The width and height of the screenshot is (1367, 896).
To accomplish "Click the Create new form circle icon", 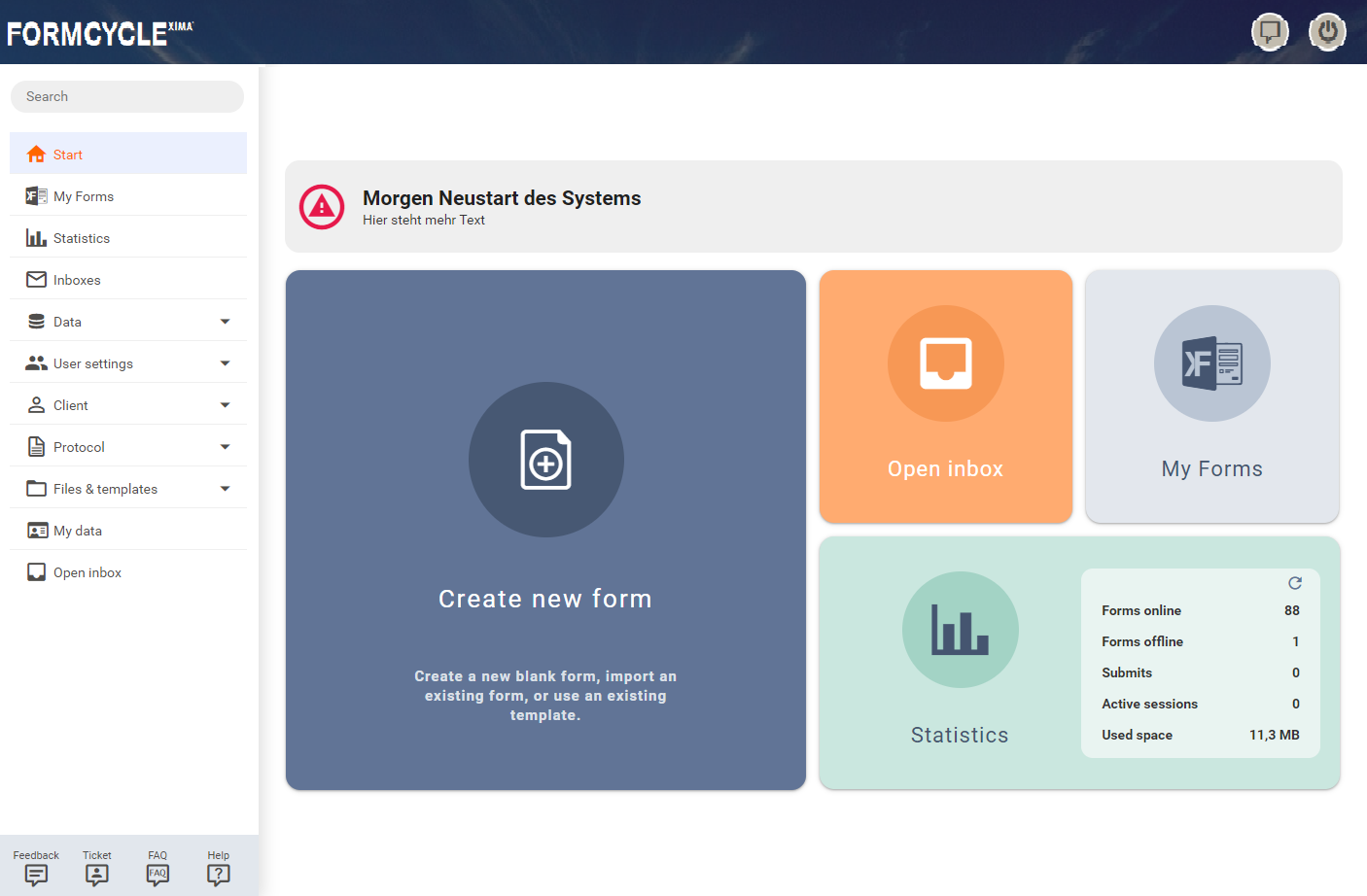I will click(x=545, y=460).
